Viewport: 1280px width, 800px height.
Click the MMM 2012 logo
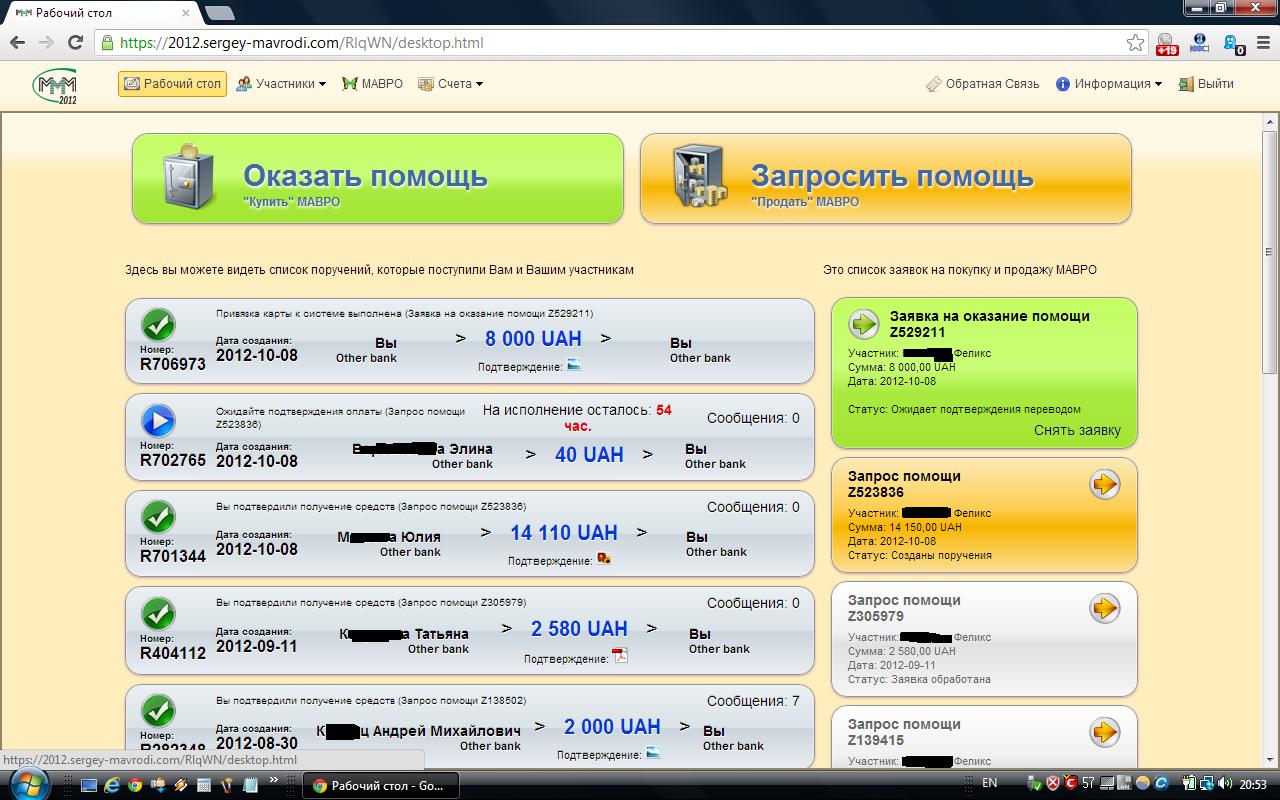55,86
